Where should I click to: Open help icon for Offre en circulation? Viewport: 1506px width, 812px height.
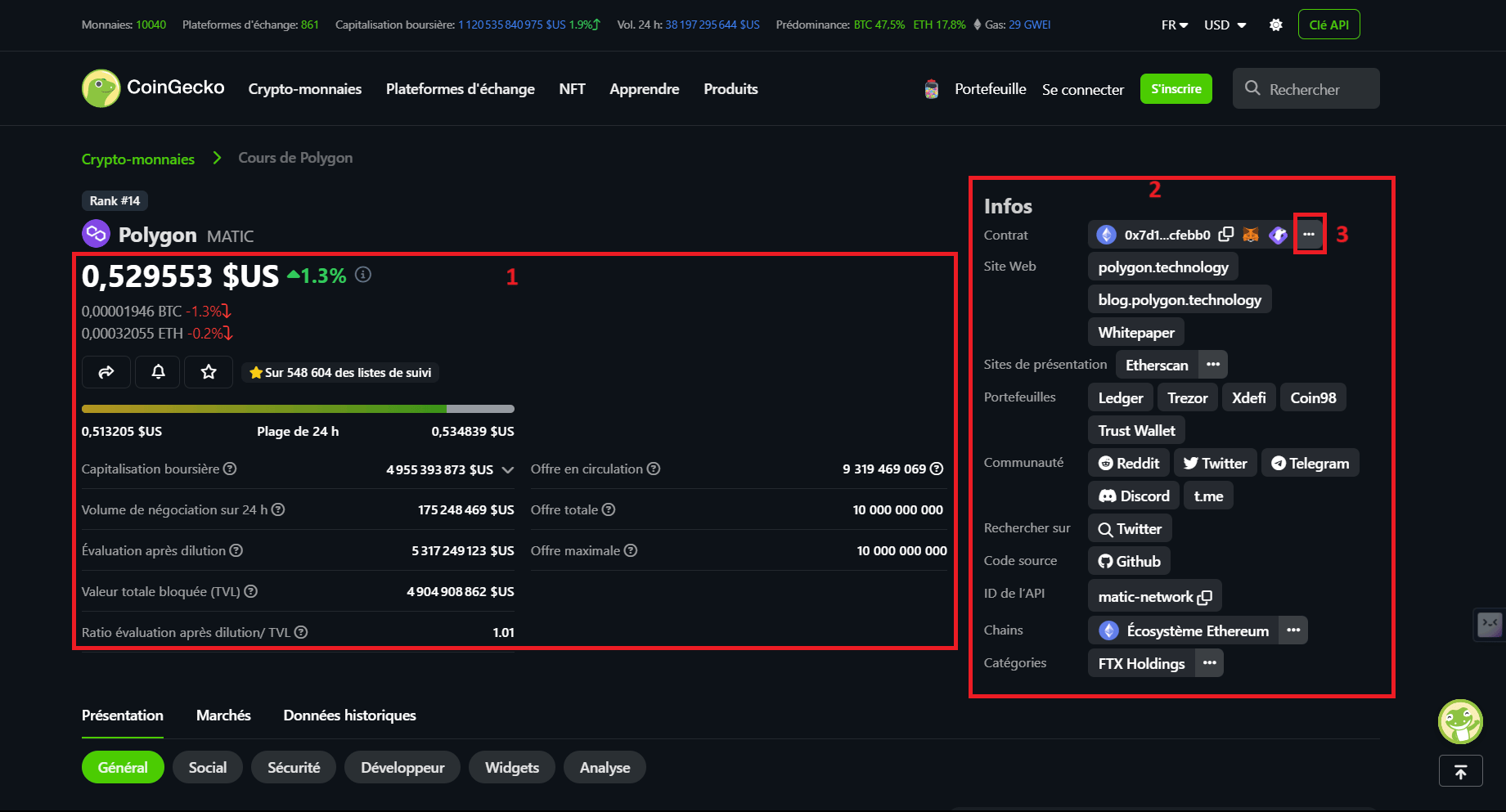pos(654,469)
